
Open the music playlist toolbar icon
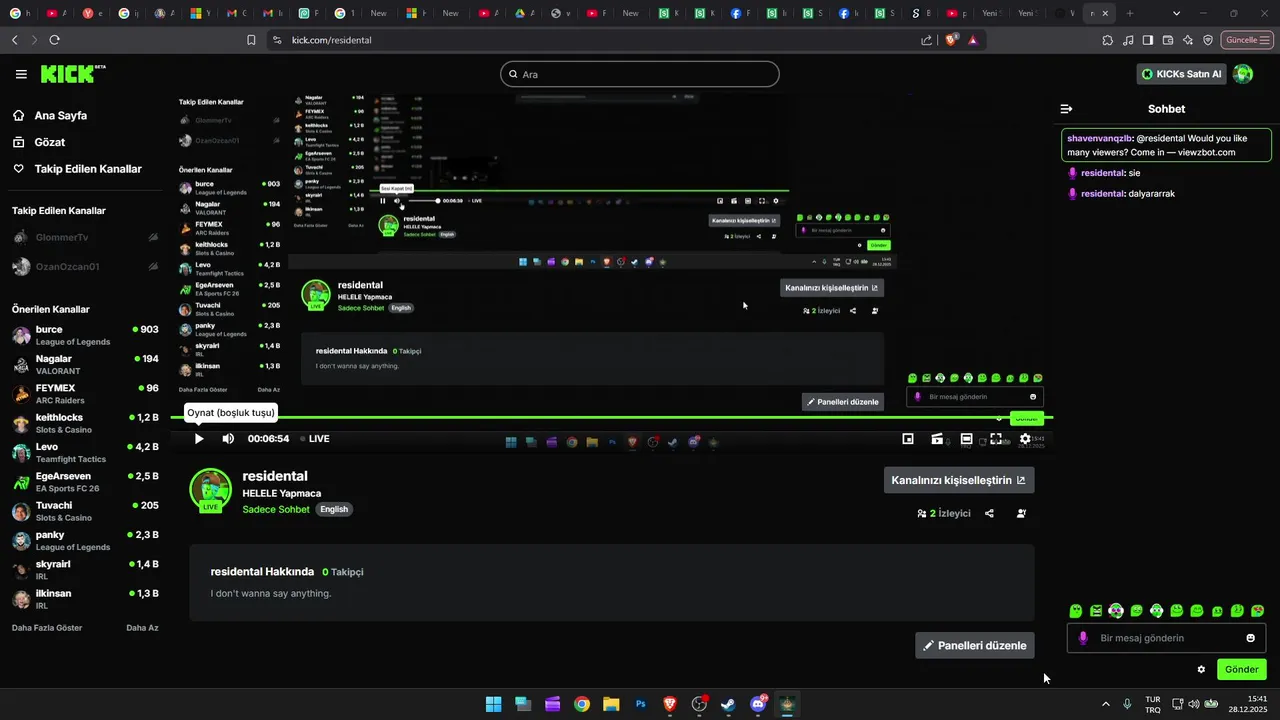[x=1128, y=40]
